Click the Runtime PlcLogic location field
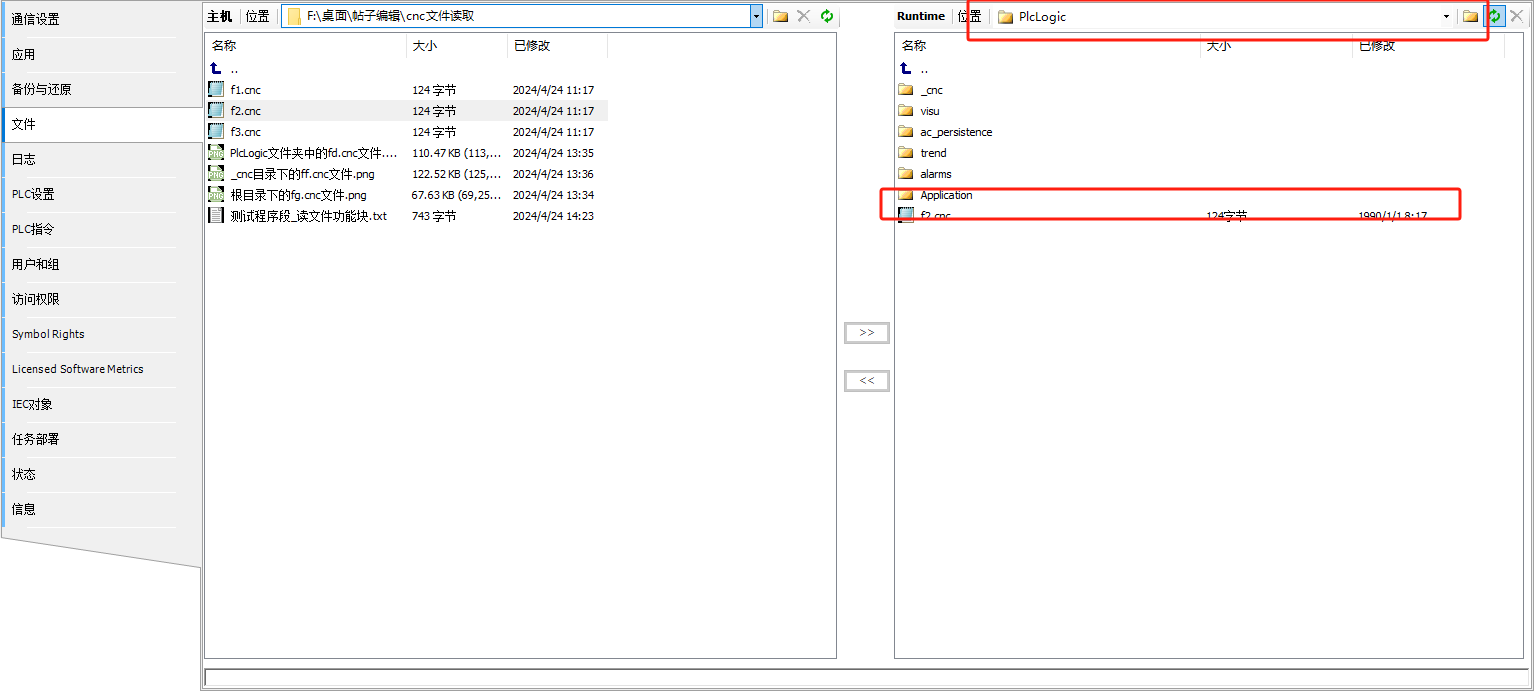This screenshot has width=1534, height=691. coord(1223,16)
